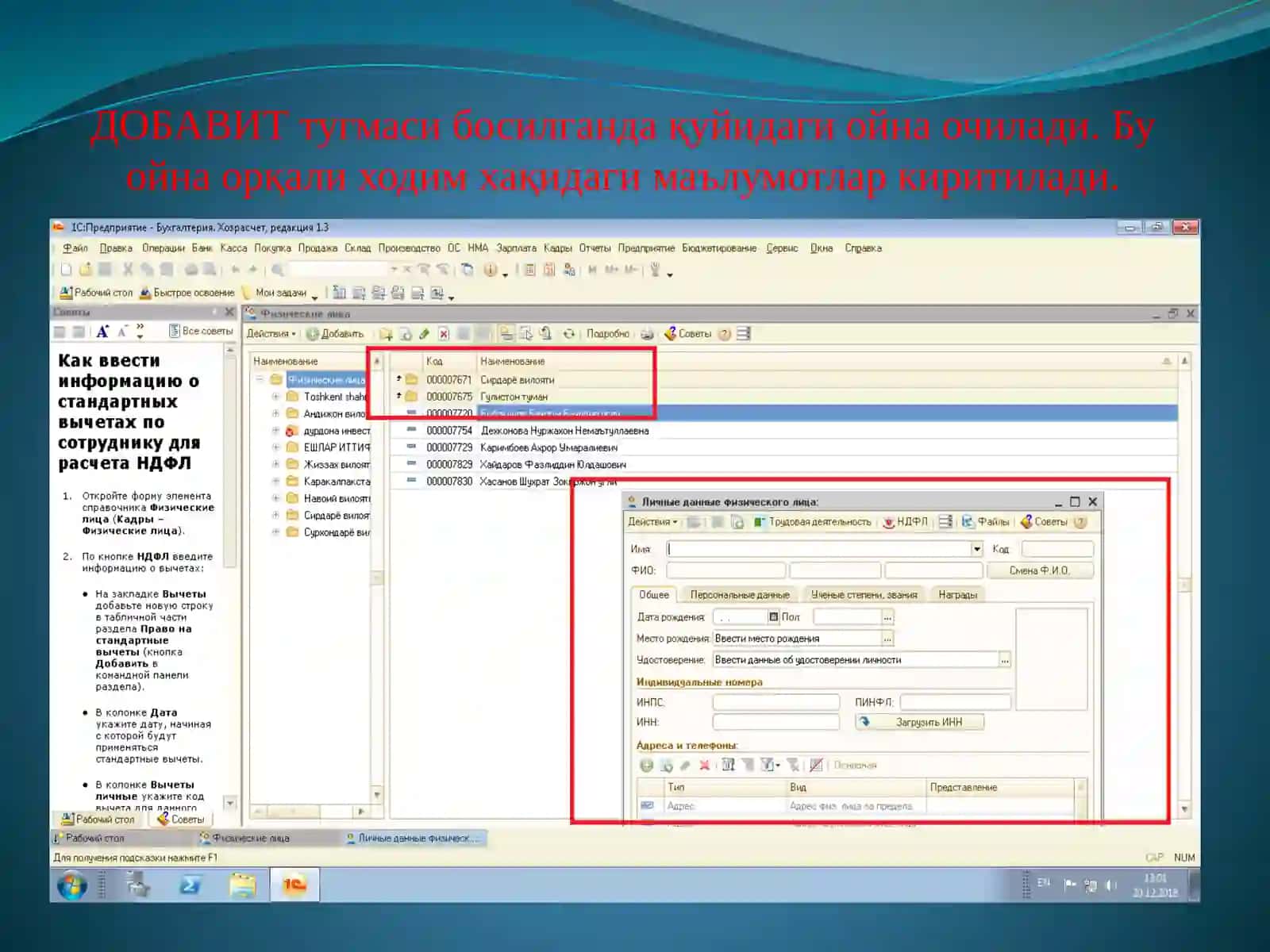
Task: Expand the Андижон вилояти folder node
Action: click(275, 413)
